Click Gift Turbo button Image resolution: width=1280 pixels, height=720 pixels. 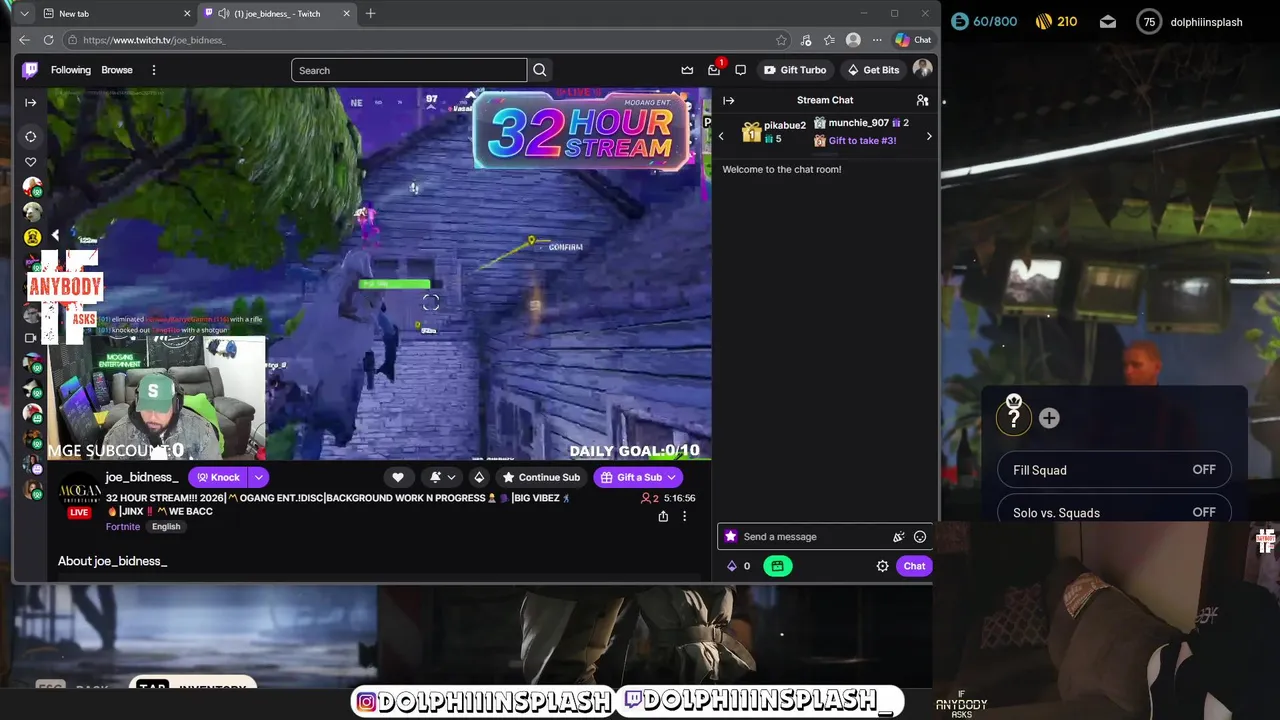[795, 70]
